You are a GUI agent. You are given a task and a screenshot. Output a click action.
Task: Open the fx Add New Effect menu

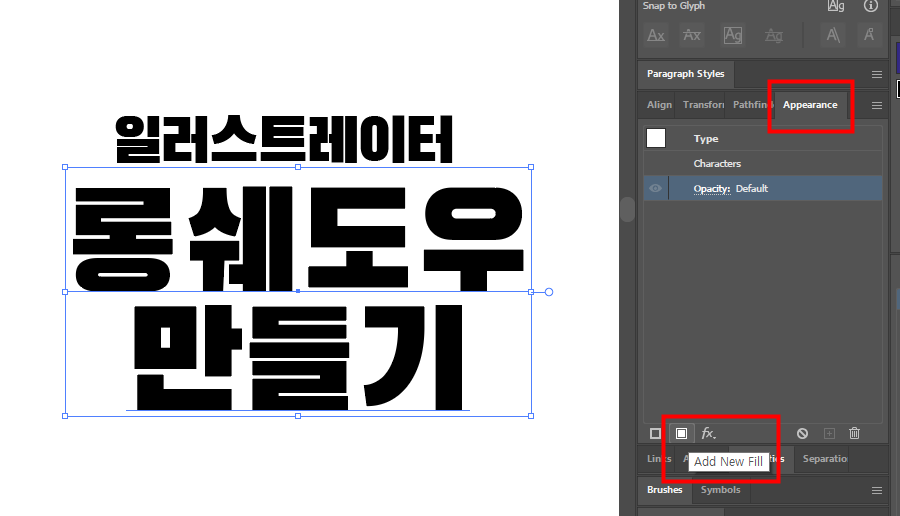point(709,433)
